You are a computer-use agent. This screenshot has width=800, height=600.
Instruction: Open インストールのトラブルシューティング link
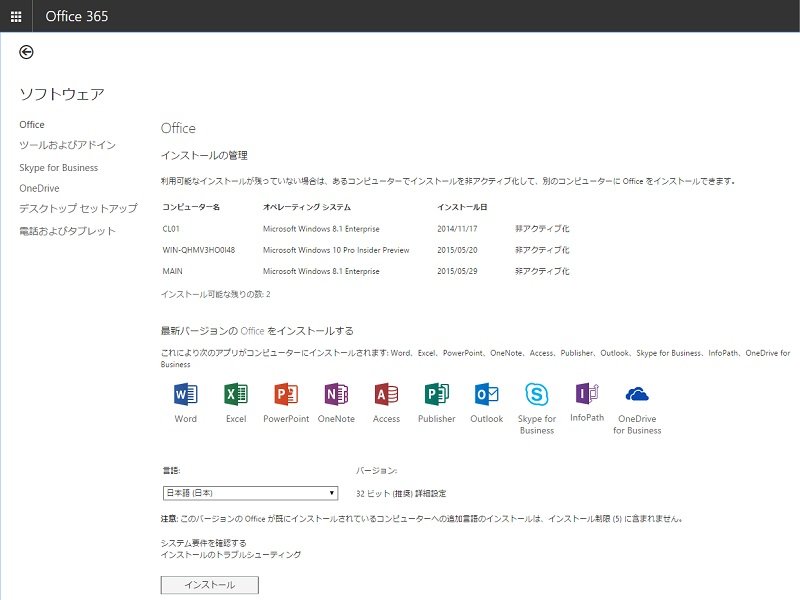pyautogui.click(x=231, y=555)
